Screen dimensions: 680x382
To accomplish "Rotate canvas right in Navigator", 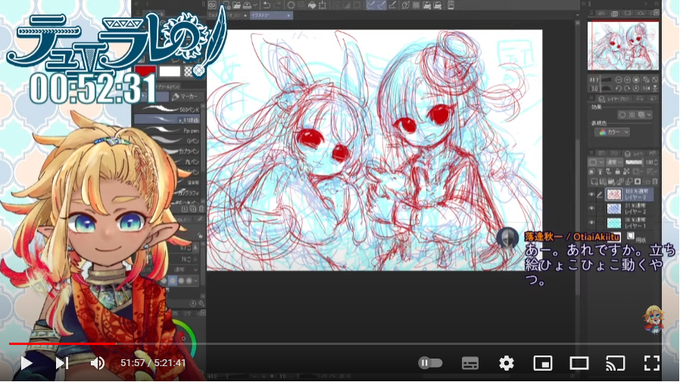I will pos(628,88).
